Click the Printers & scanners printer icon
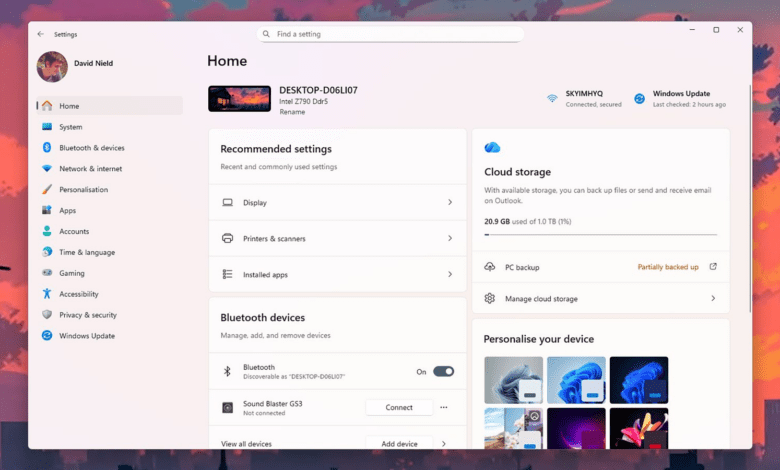 pos(227,238)
